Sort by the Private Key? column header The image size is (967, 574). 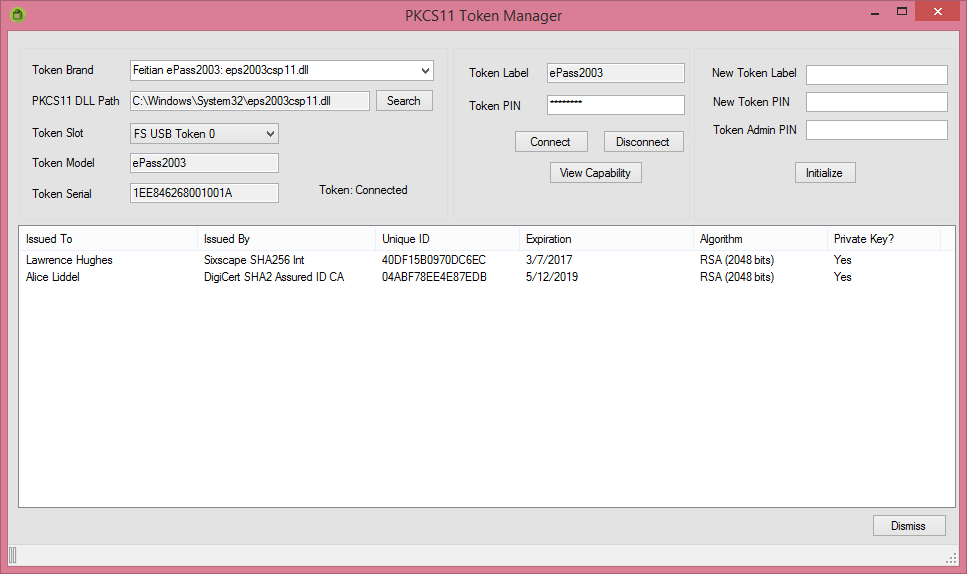tap(883, 239)
